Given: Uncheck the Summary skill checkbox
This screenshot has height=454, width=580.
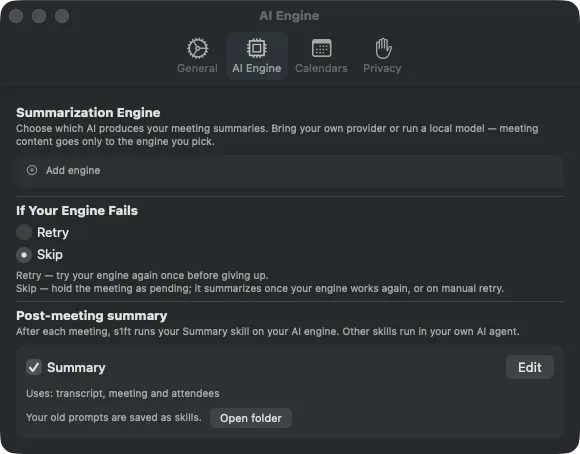Looking at the screenshot, I should (x=34, y=367).
